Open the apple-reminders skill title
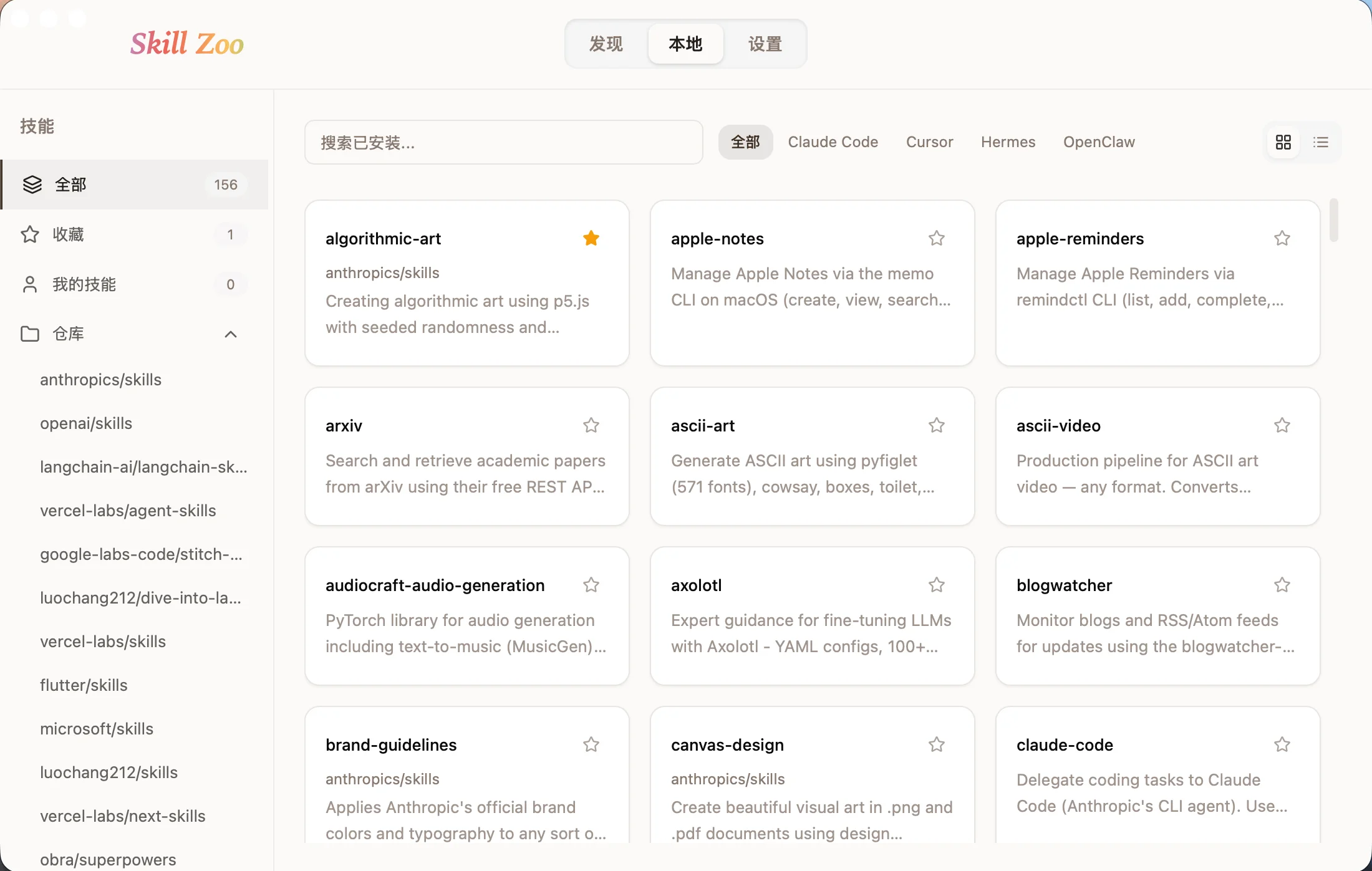This screenshot has height=871, width=1372. coord(1080,239)
